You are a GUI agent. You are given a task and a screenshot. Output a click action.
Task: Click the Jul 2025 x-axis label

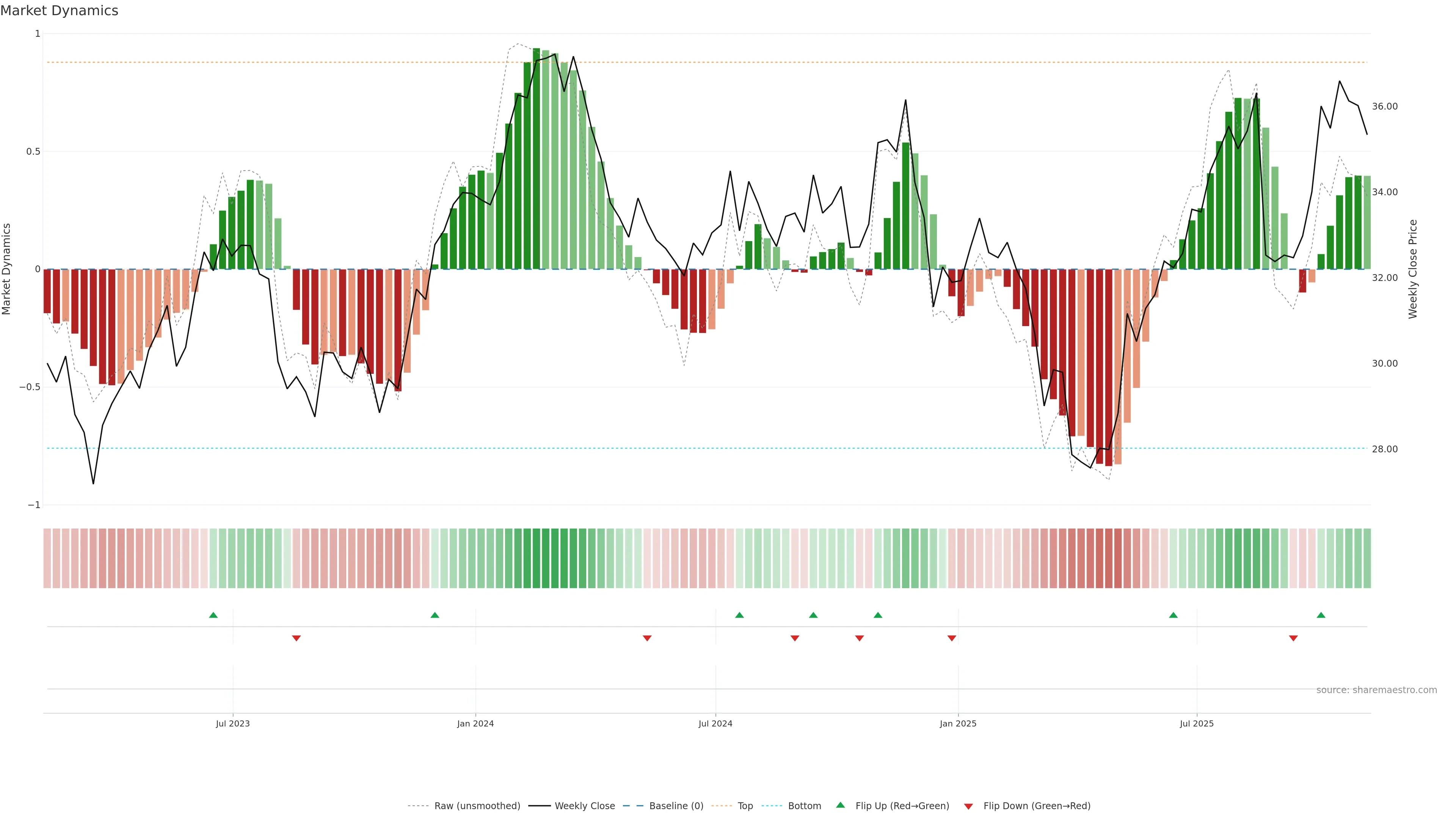coord(1197,723)
